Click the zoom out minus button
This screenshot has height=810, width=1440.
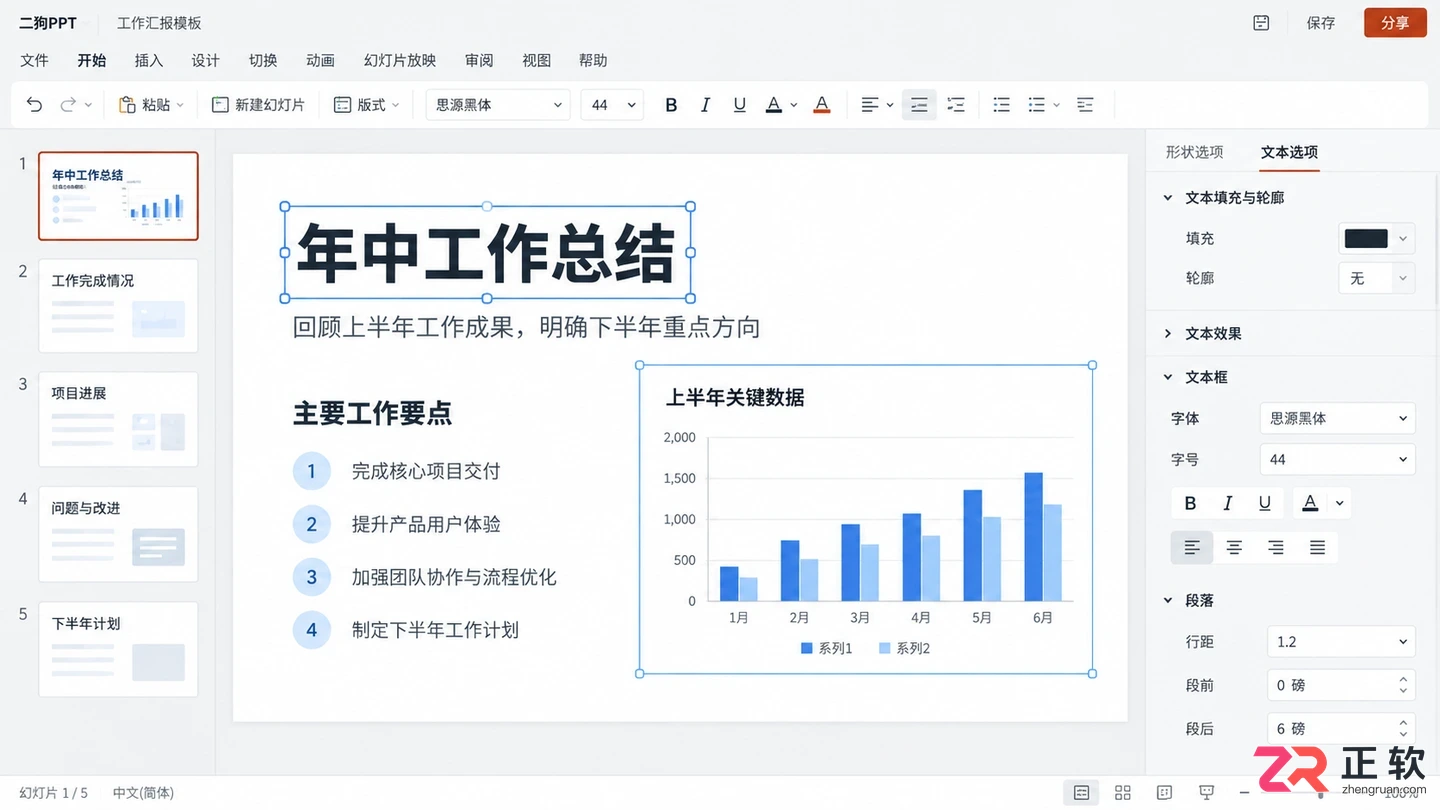click(x=1244, y=792)
